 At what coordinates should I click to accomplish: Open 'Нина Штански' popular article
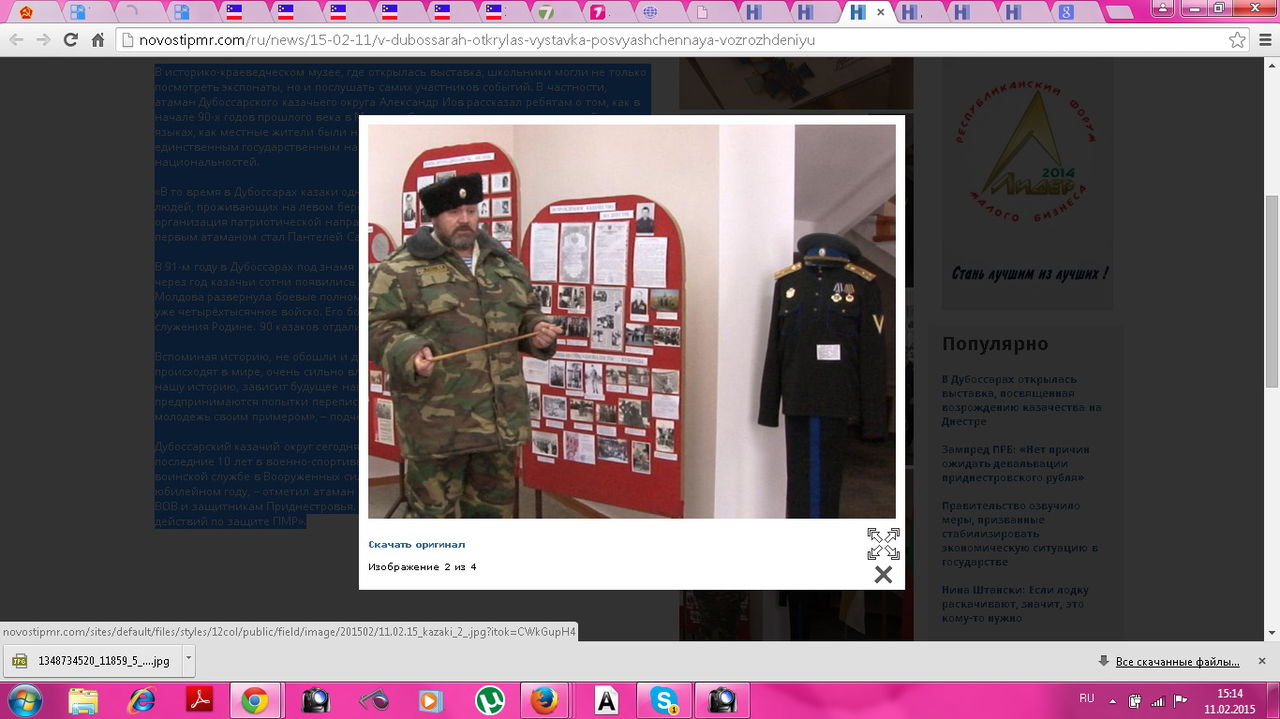point(1015,604)
